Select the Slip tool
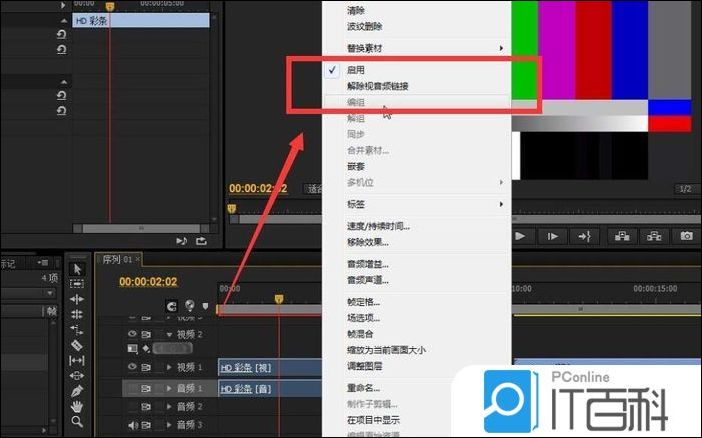702x438 pixels. click(x=77, y=361)
